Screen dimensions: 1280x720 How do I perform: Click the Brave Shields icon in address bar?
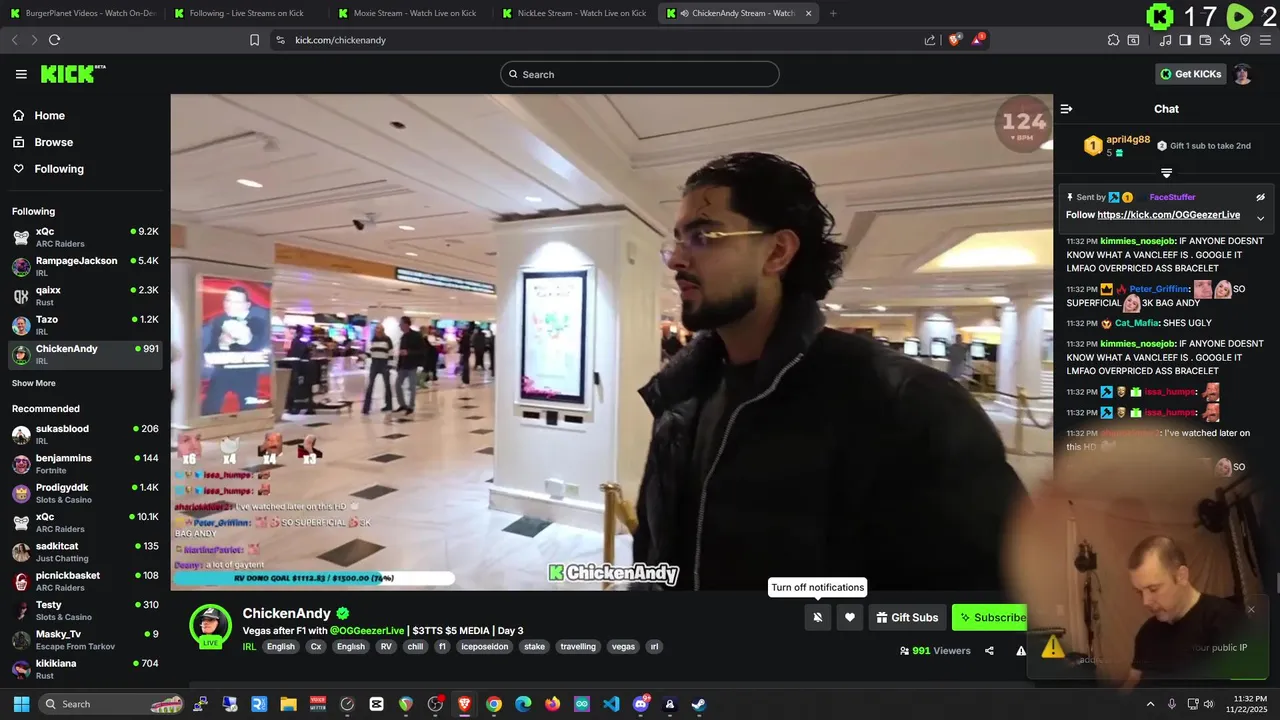[954, 40]
